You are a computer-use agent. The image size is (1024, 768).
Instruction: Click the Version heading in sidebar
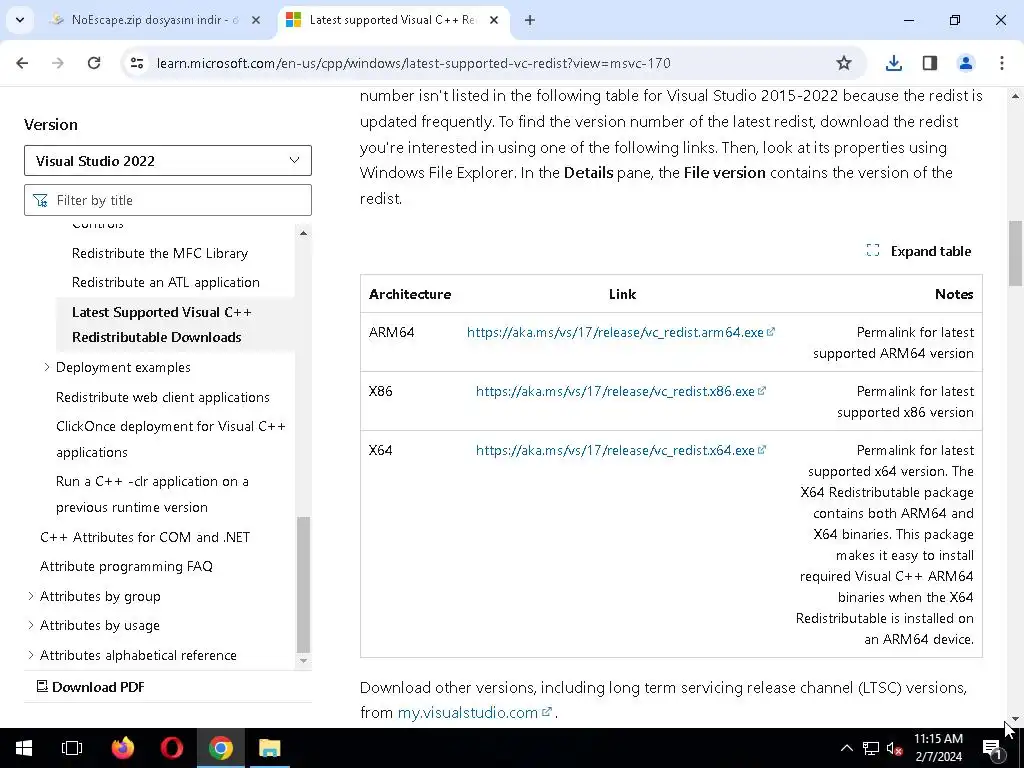pos(50,125)
